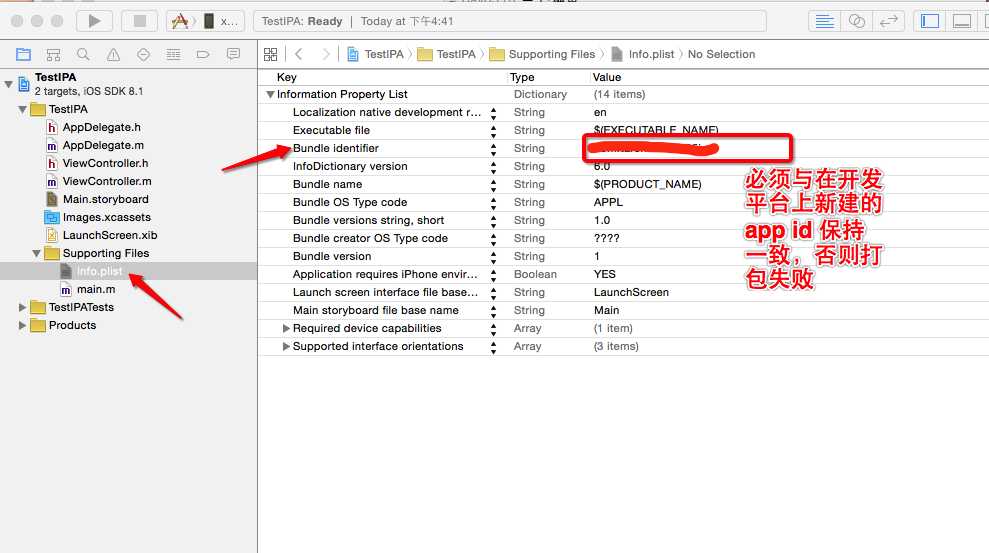The image size is (989, 553).
Task: Open the Report navigator
Action: click(233, 54)
